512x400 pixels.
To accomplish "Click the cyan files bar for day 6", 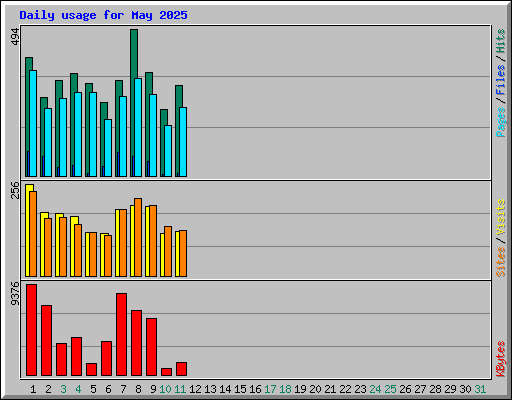I will coord(108,148).
